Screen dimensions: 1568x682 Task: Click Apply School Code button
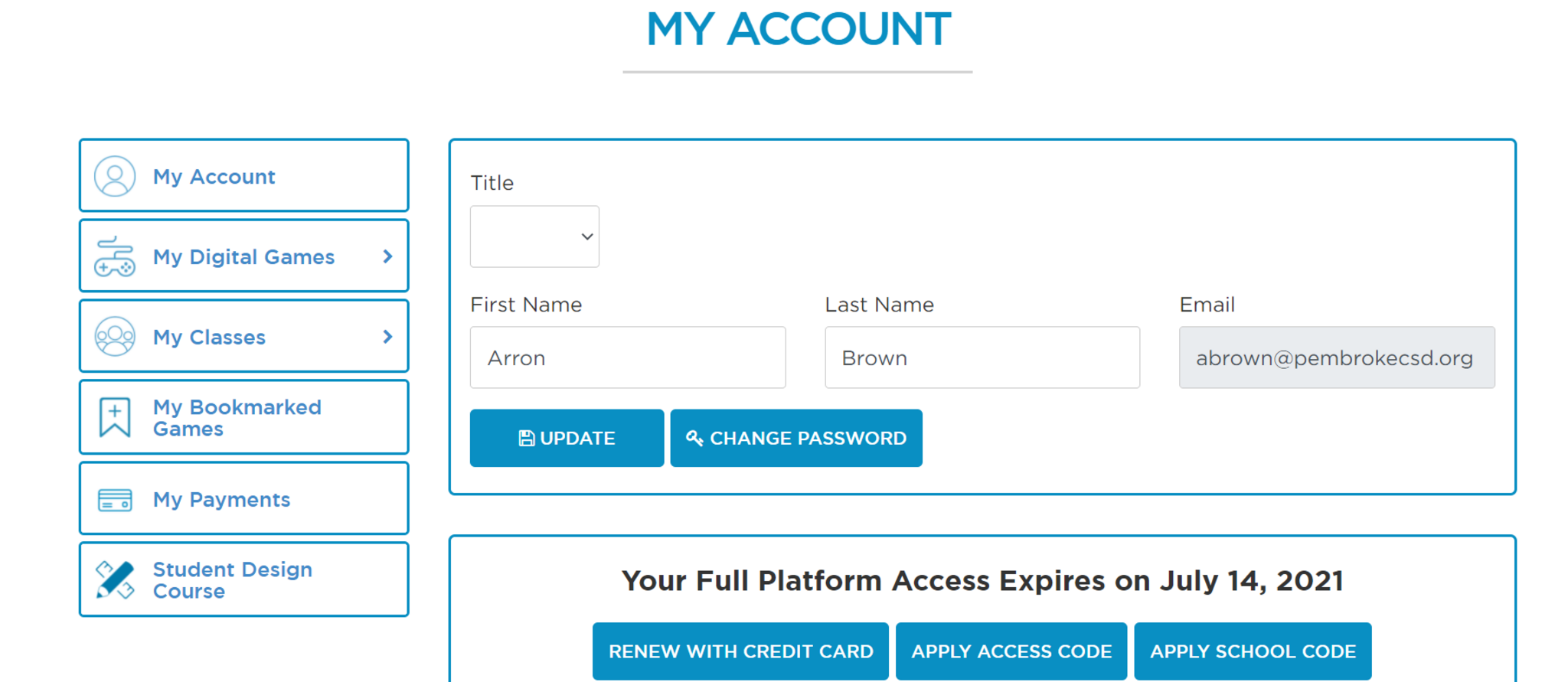pos(1253,651)
